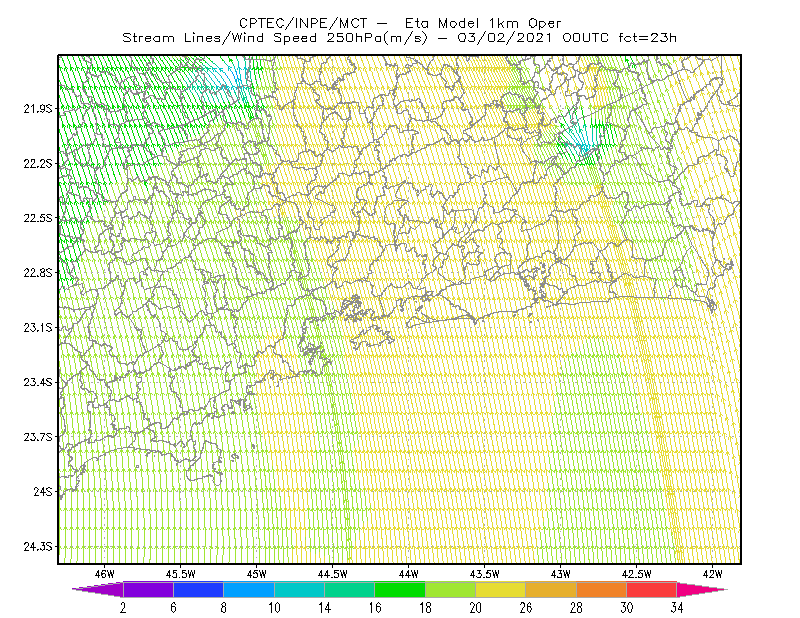Image resolution: width=800 pixels, height=618 pixels.
Task: Click the legend value label 20
Action: [x=476, y=608]
